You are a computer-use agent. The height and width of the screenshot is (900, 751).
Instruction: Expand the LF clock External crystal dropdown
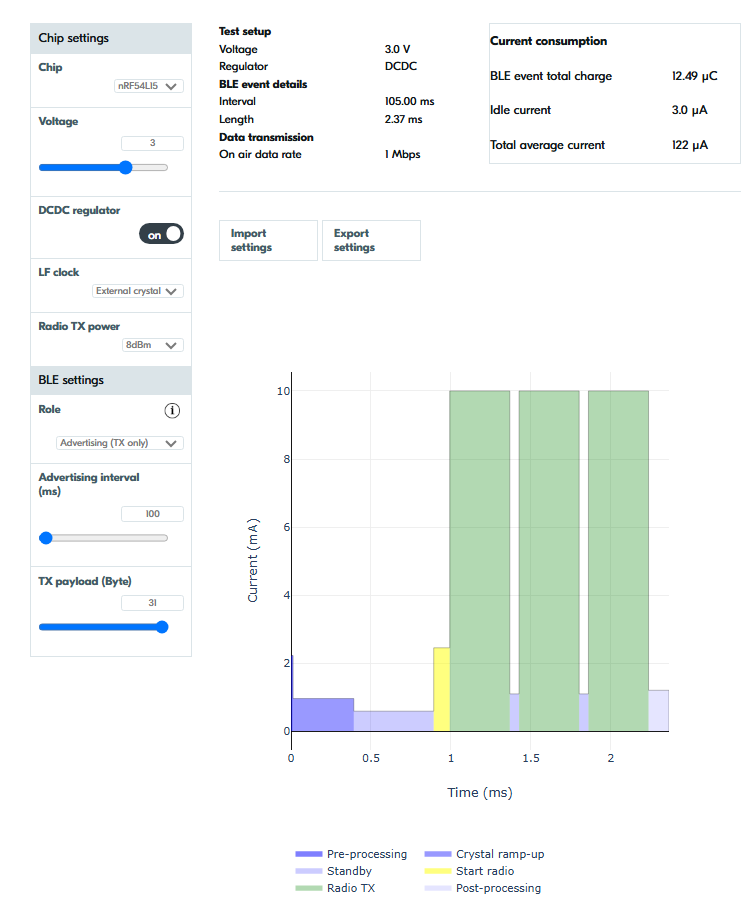tap(138, 291)
